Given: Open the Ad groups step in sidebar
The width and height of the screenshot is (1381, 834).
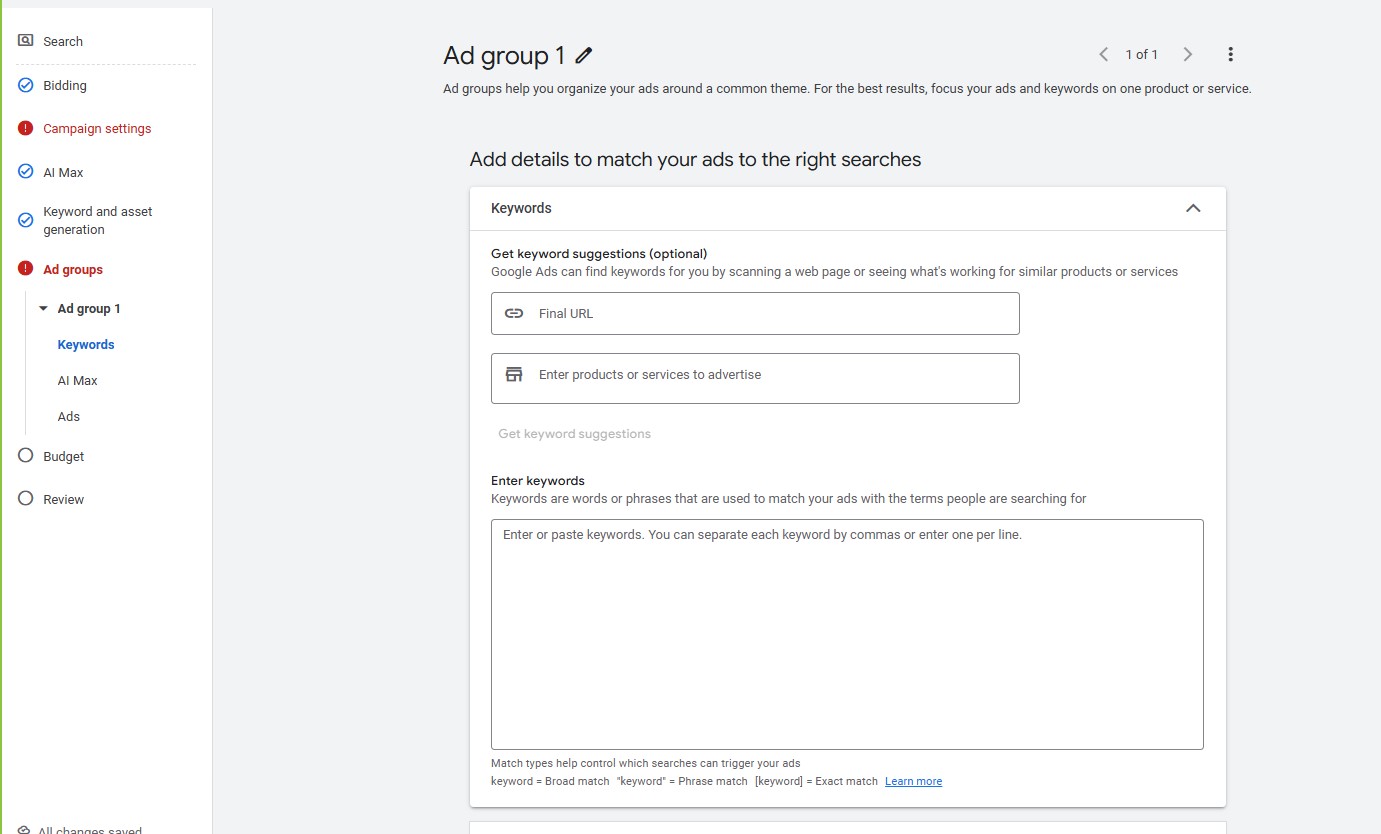Looking at the screenshot, I should click(x=73, y=270).
